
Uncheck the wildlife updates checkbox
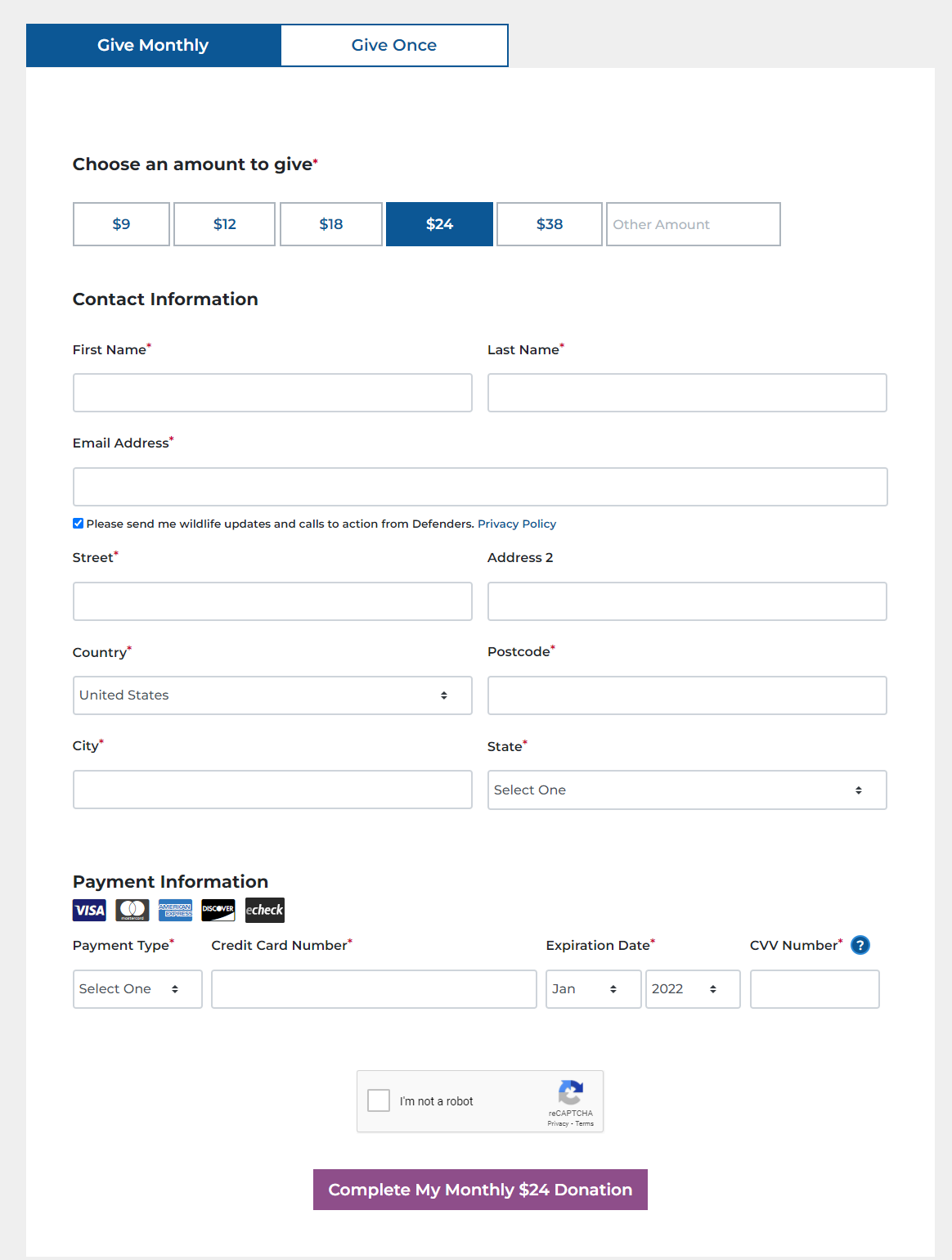pyautogui.click(x=79, y=524)
